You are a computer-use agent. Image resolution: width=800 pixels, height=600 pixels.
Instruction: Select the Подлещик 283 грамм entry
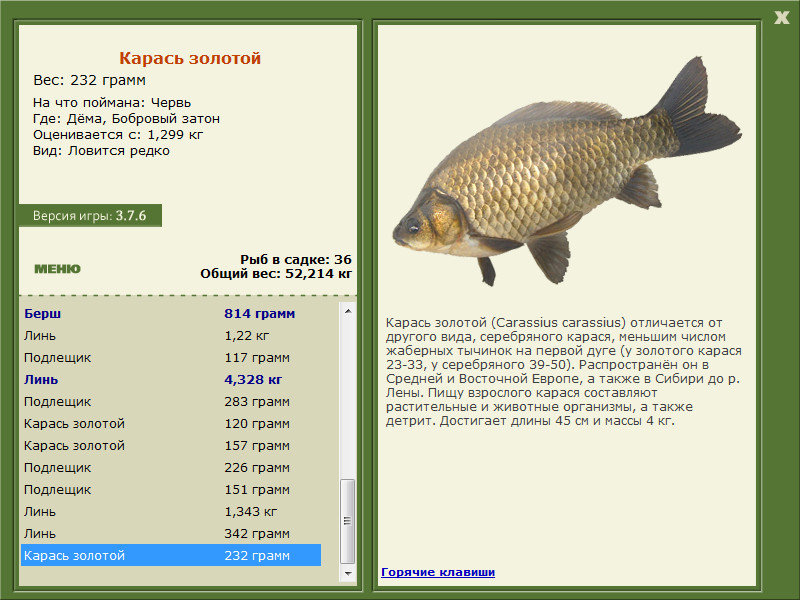click(171, 402)
